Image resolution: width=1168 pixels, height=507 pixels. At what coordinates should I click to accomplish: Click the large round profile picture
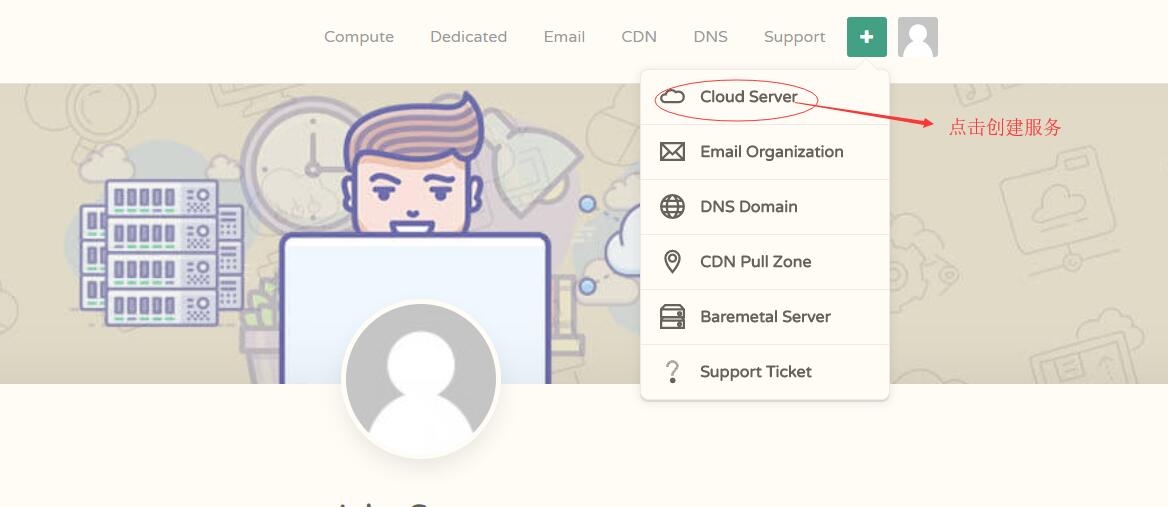pyautogui.click(x=421, y=379)
